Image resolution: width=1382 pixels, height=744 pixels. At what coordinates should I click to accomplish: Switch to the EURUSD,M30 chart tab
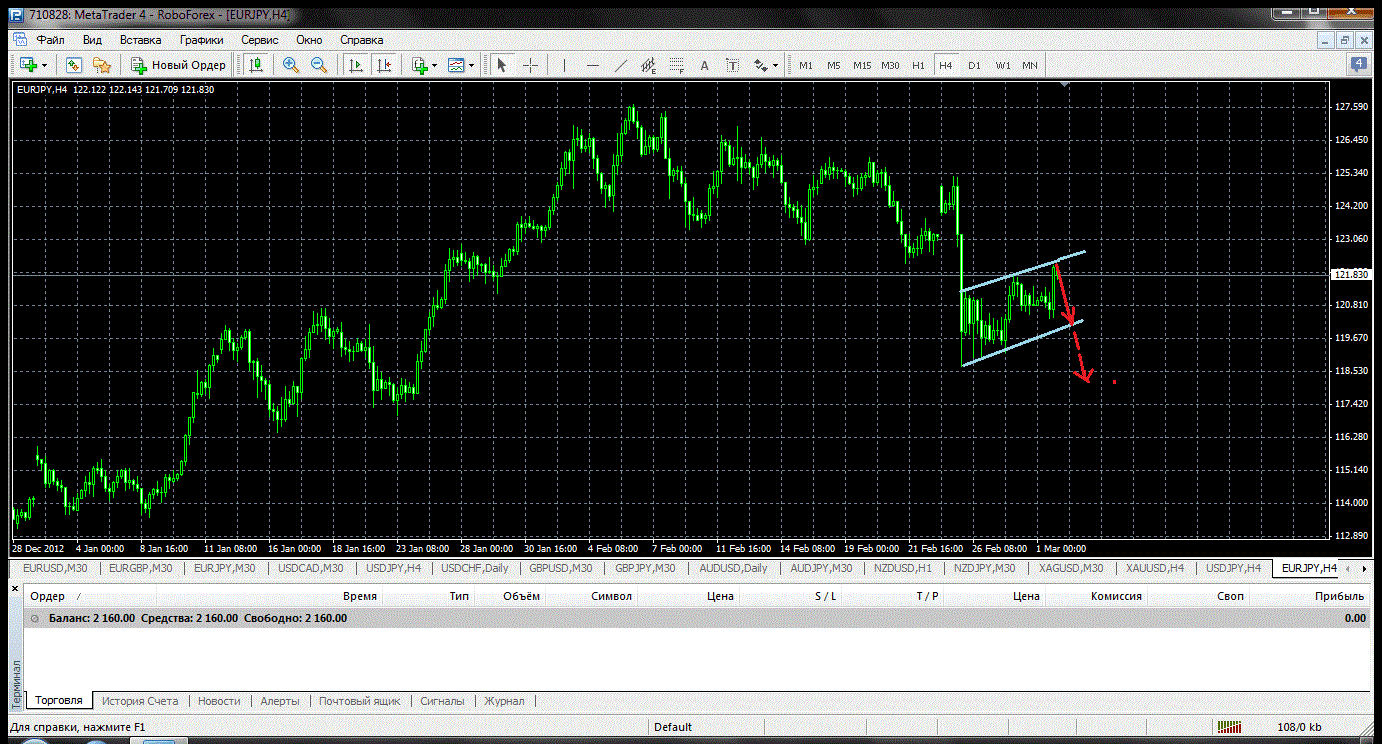55,568
